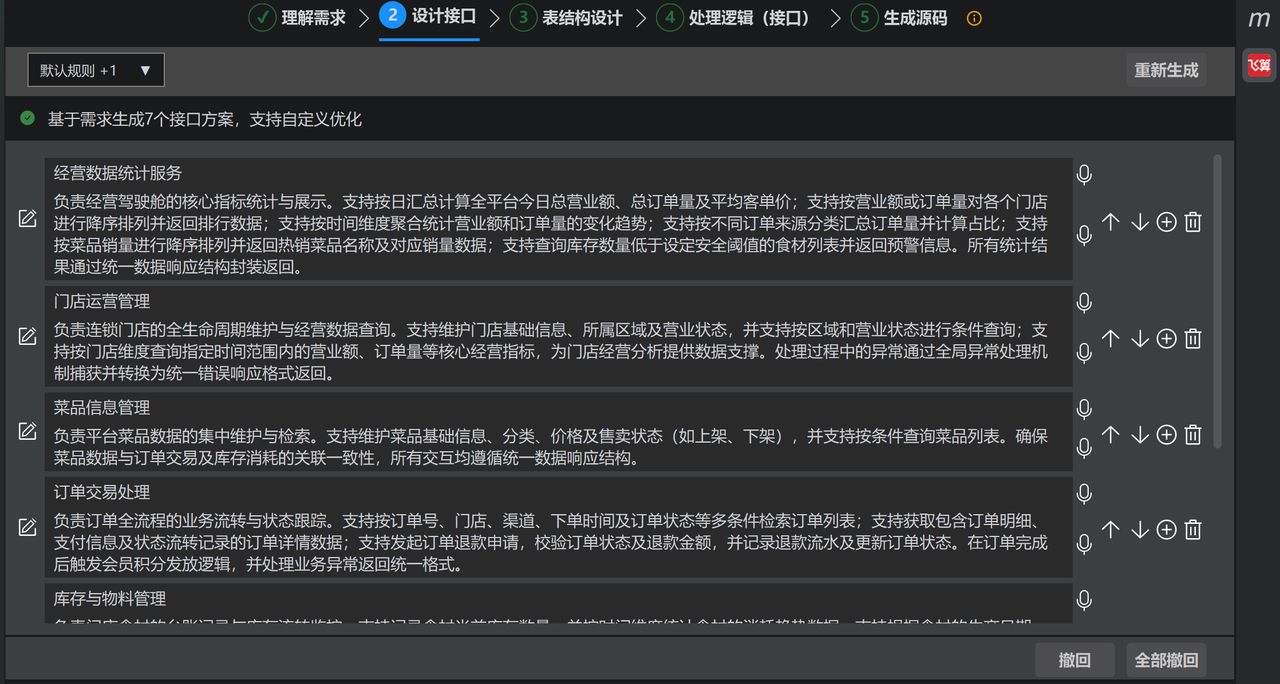Move 门店运营管理 card down

(1140, 339)
